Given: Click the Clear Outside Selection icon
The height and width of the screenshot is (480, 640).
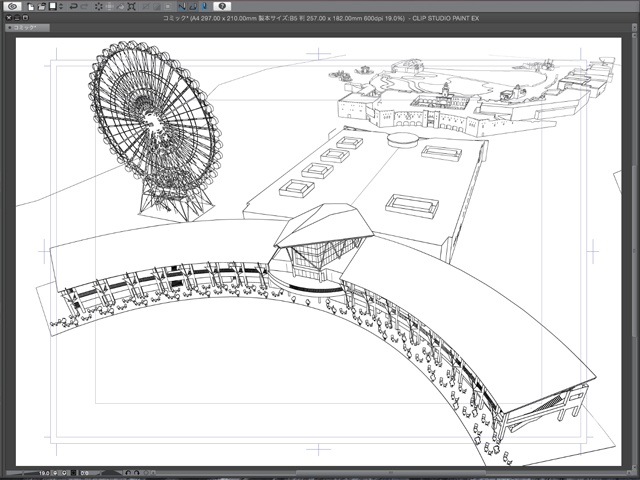Looking at the screenshot, I should click(109, 7).
